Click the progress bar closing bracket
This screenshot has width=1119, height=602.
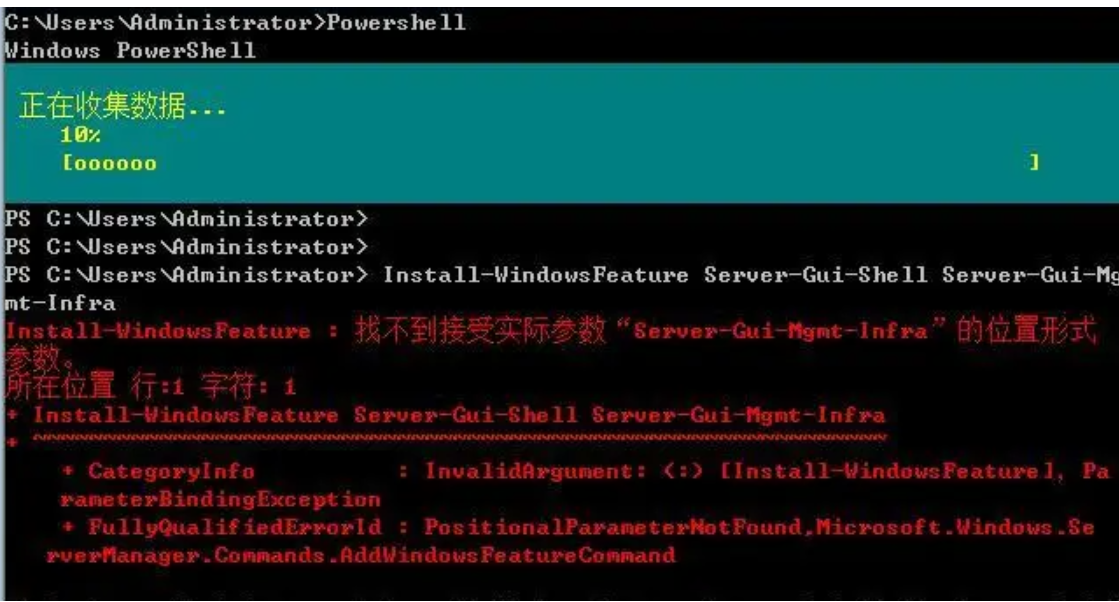[x=1033, y=163]
